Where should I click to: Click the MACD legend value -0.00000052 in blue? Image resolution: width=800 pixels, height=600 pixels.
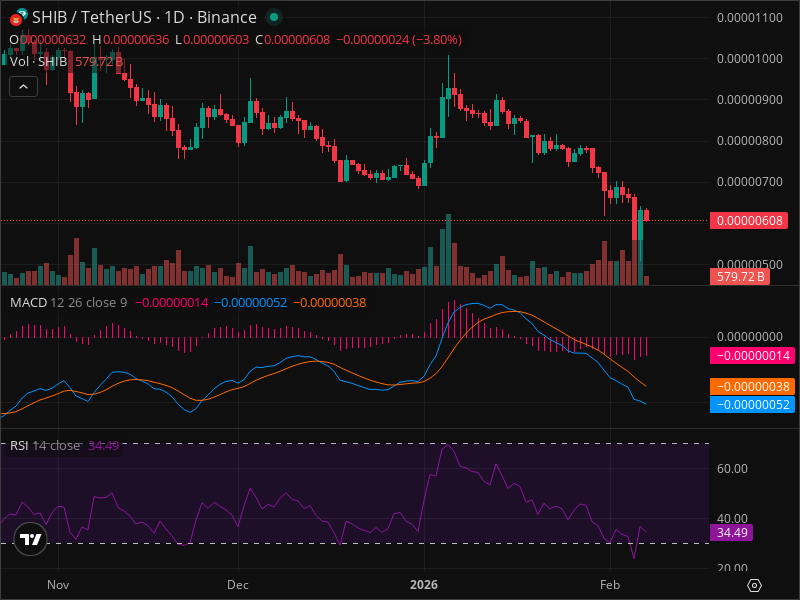[x=251, y=303]
